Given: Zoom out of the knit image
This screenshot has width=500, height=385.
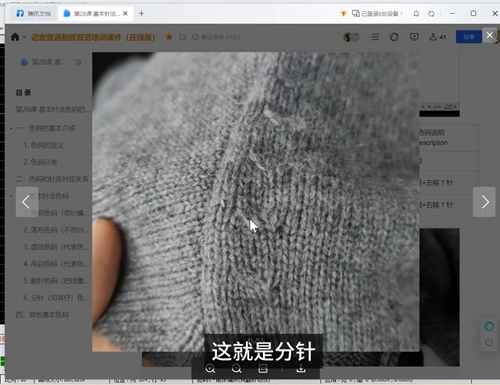Looking at the screenshot, I should click(x=237, y=369).
